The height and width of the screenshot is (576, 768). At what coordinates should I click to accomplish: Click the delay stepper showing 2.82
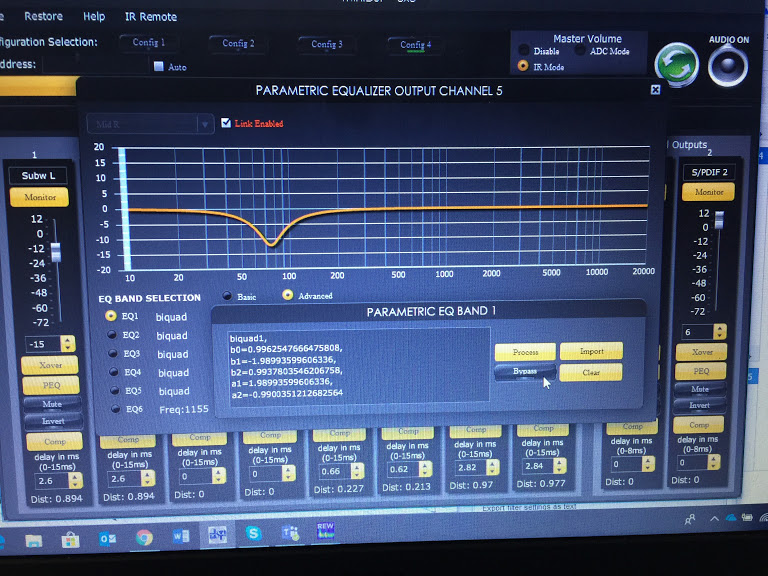point(493,467)
